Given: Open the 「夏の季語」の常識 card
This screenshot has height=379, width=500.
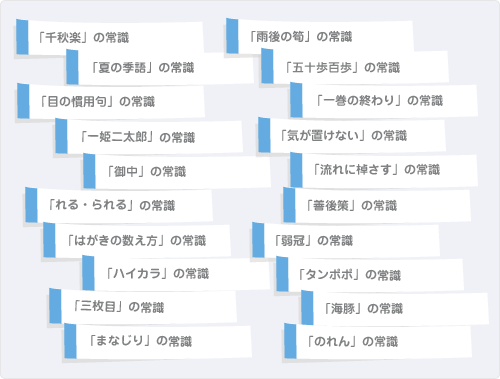Looking at the screenshot, I should click(x=159, y=67).
